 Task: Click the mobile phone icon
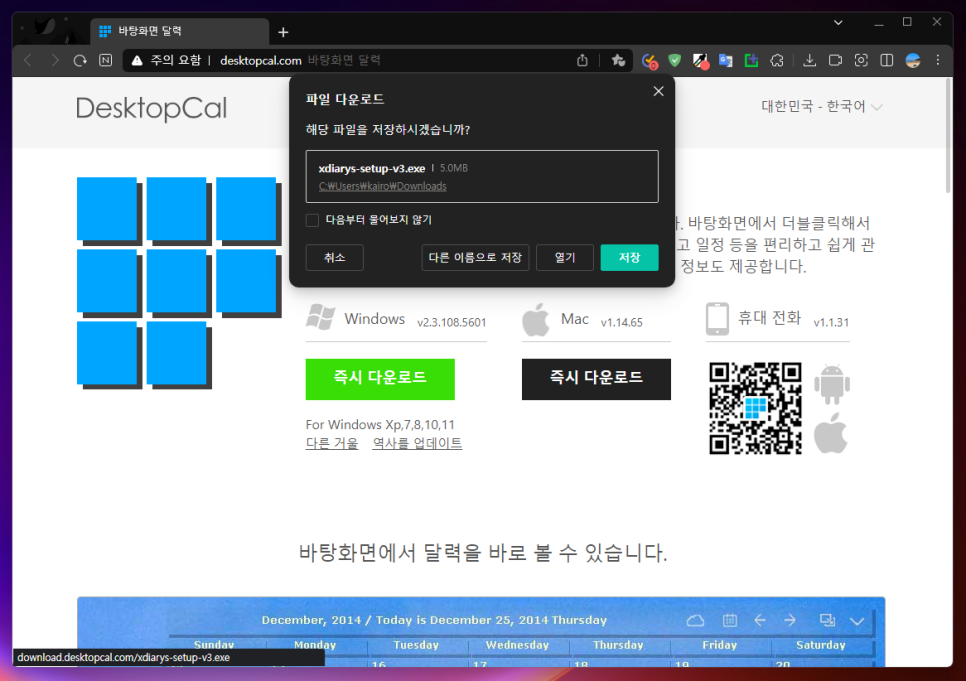pyautogui.click(x=717, y=319)
